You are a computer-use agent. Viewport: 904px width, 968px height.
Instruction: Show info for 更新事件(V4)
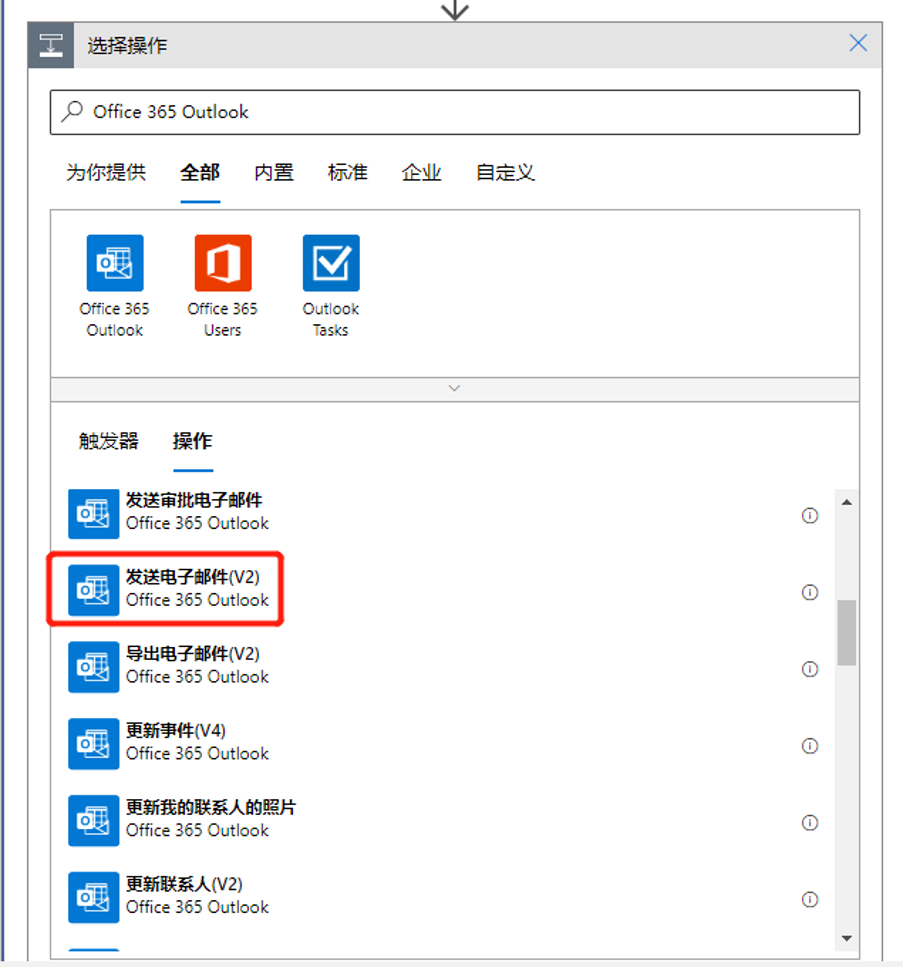(x=810, y=746)
